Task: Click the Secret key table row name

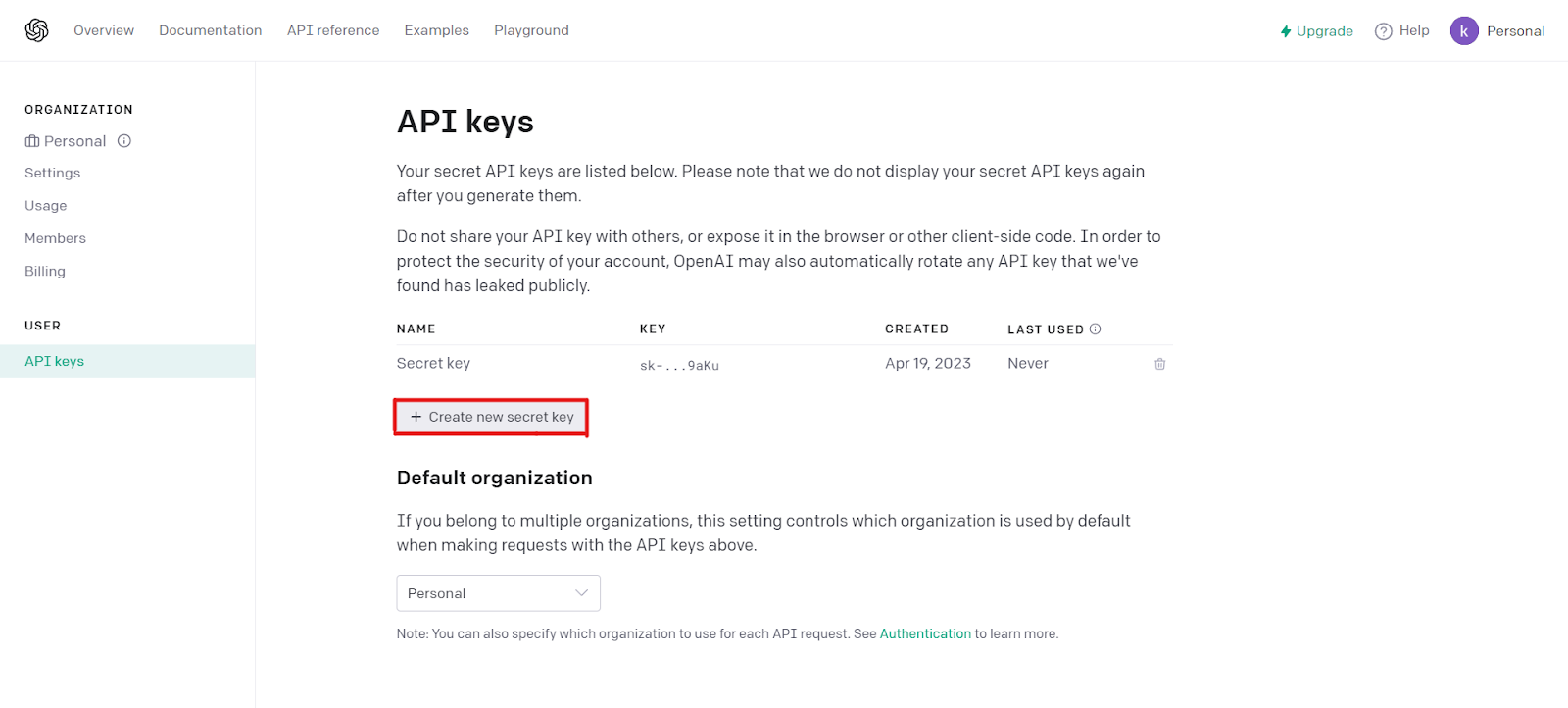Action: pos(433,363)
